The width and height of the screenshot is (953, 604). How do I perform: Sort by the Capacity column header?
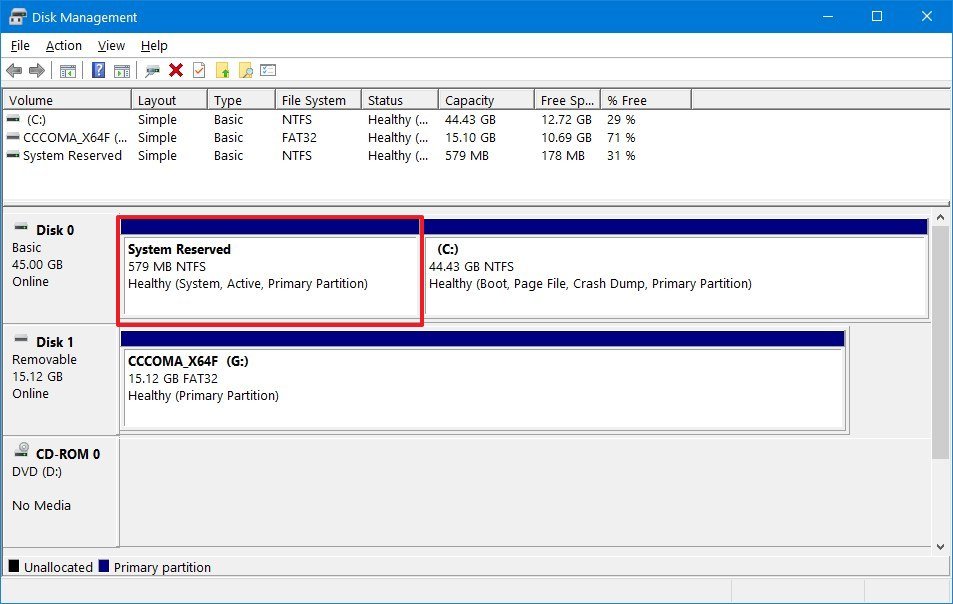(486, 100)
